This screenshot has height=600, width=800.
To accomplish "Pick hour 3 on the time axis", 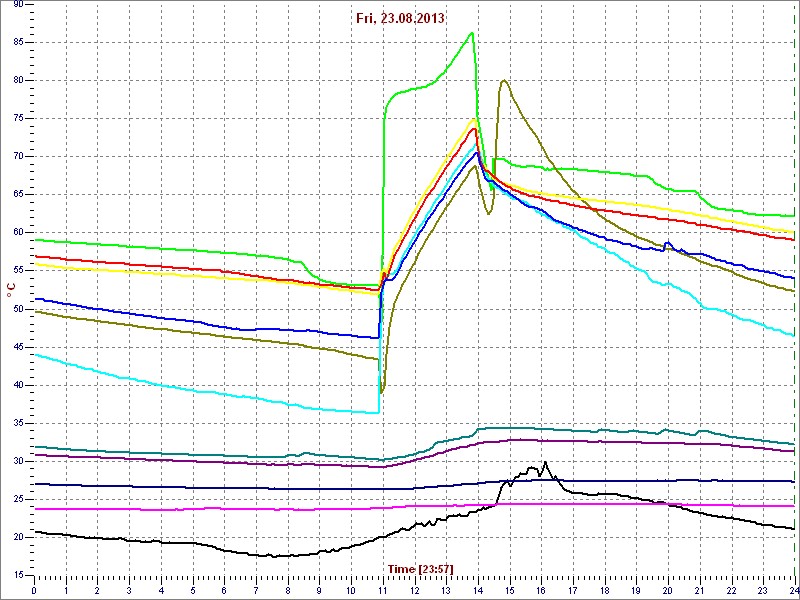I will coord(129,590).
